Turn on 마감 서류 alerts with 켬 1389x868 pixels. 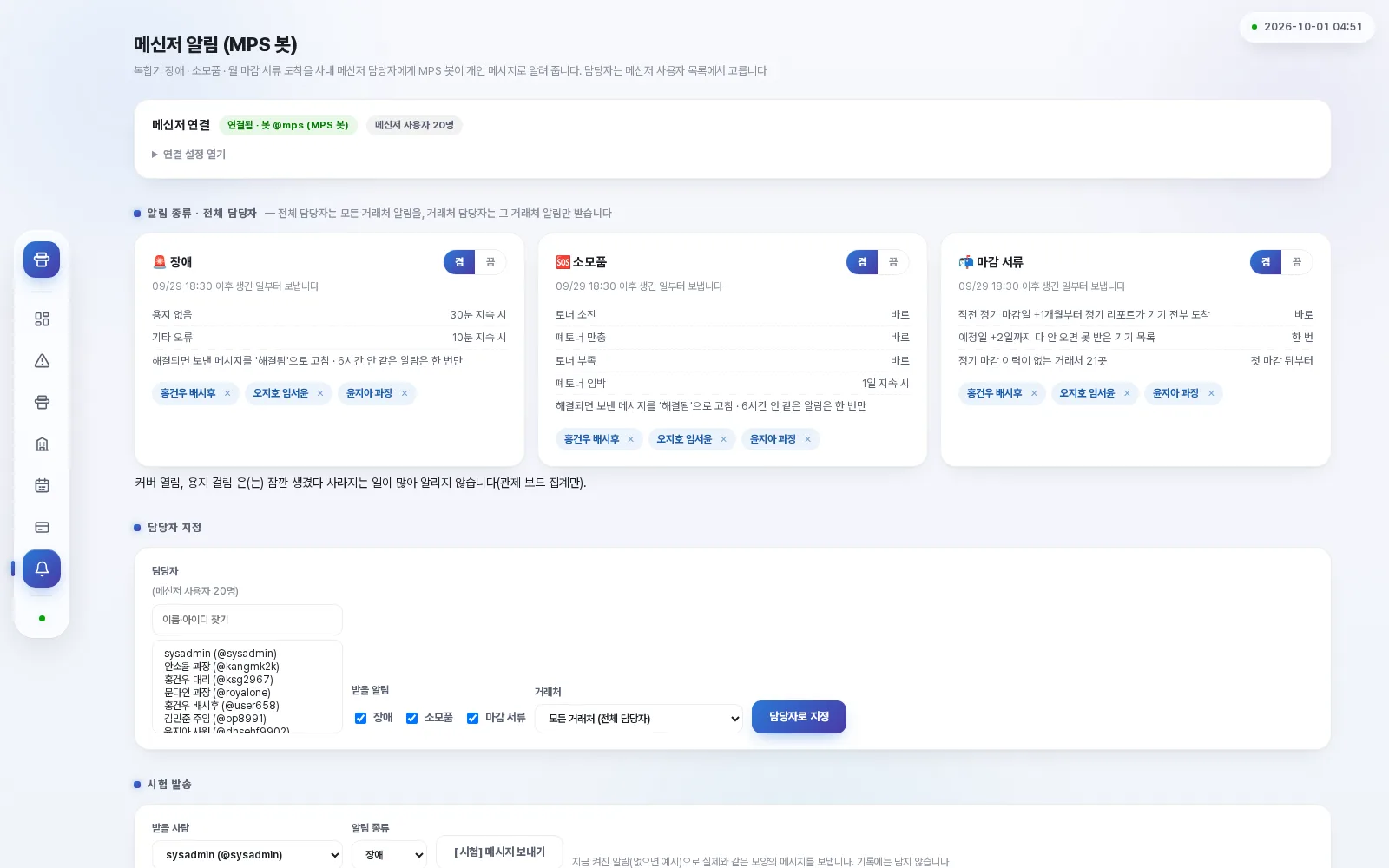[x=1266, y=262]
